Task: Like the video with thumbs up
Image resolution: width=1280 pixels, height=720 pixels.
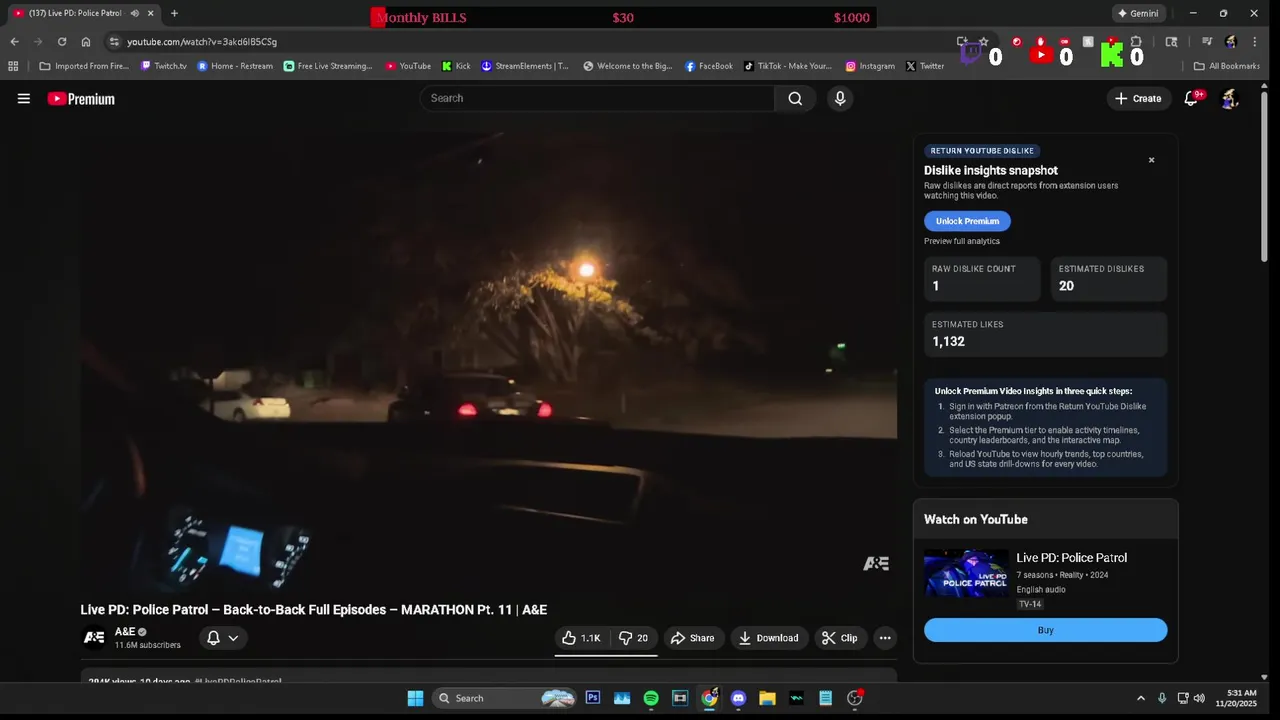Action: click(582, 638)
